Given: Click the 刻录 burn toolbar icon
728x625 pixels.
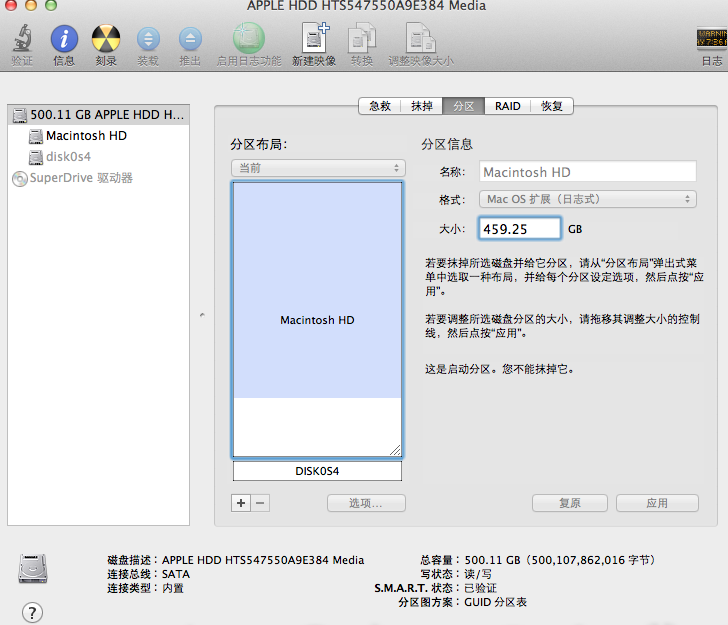Looking at the screenshot, I should [106, 38].
